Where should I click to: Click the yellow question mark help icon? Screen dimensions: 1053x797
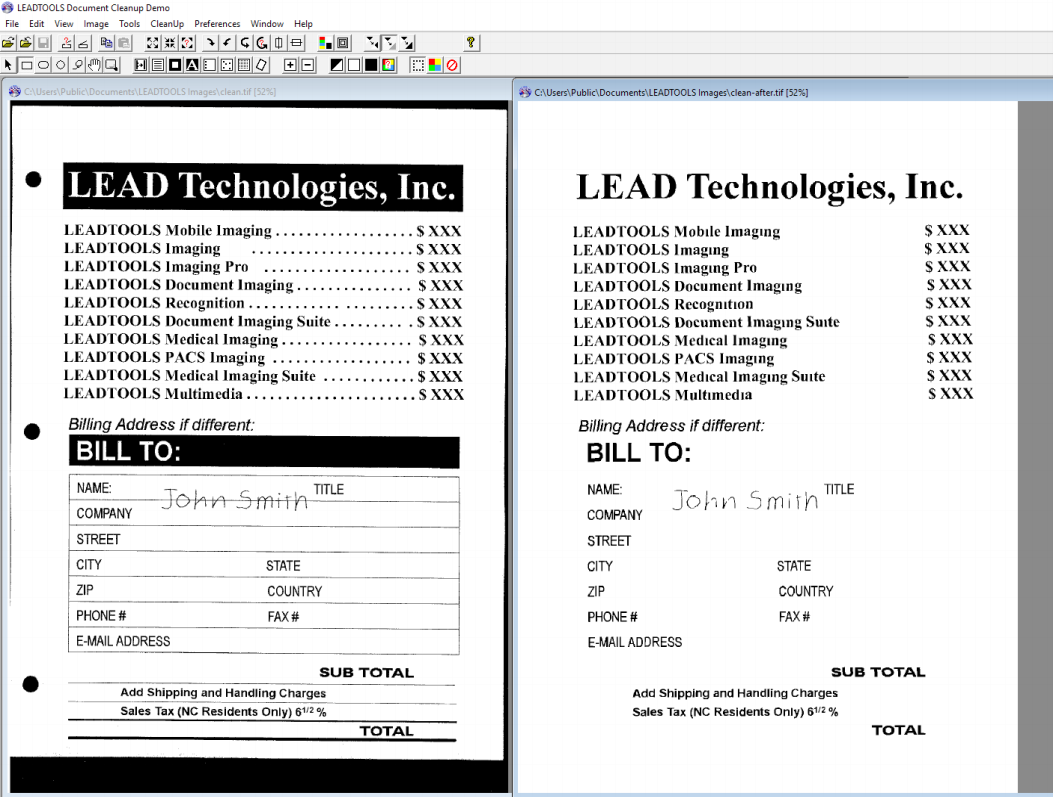coord(471,43)
